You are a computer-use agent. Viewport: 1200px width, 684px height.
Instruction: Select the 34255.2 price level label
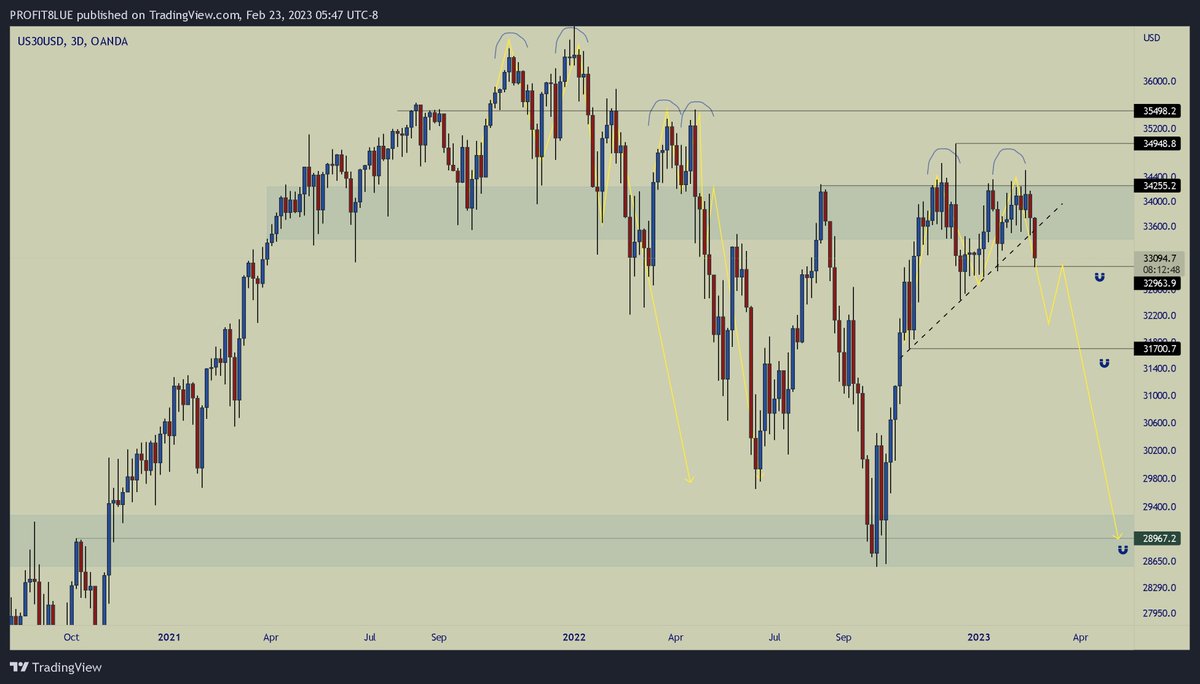click(x=1156, y=186)
